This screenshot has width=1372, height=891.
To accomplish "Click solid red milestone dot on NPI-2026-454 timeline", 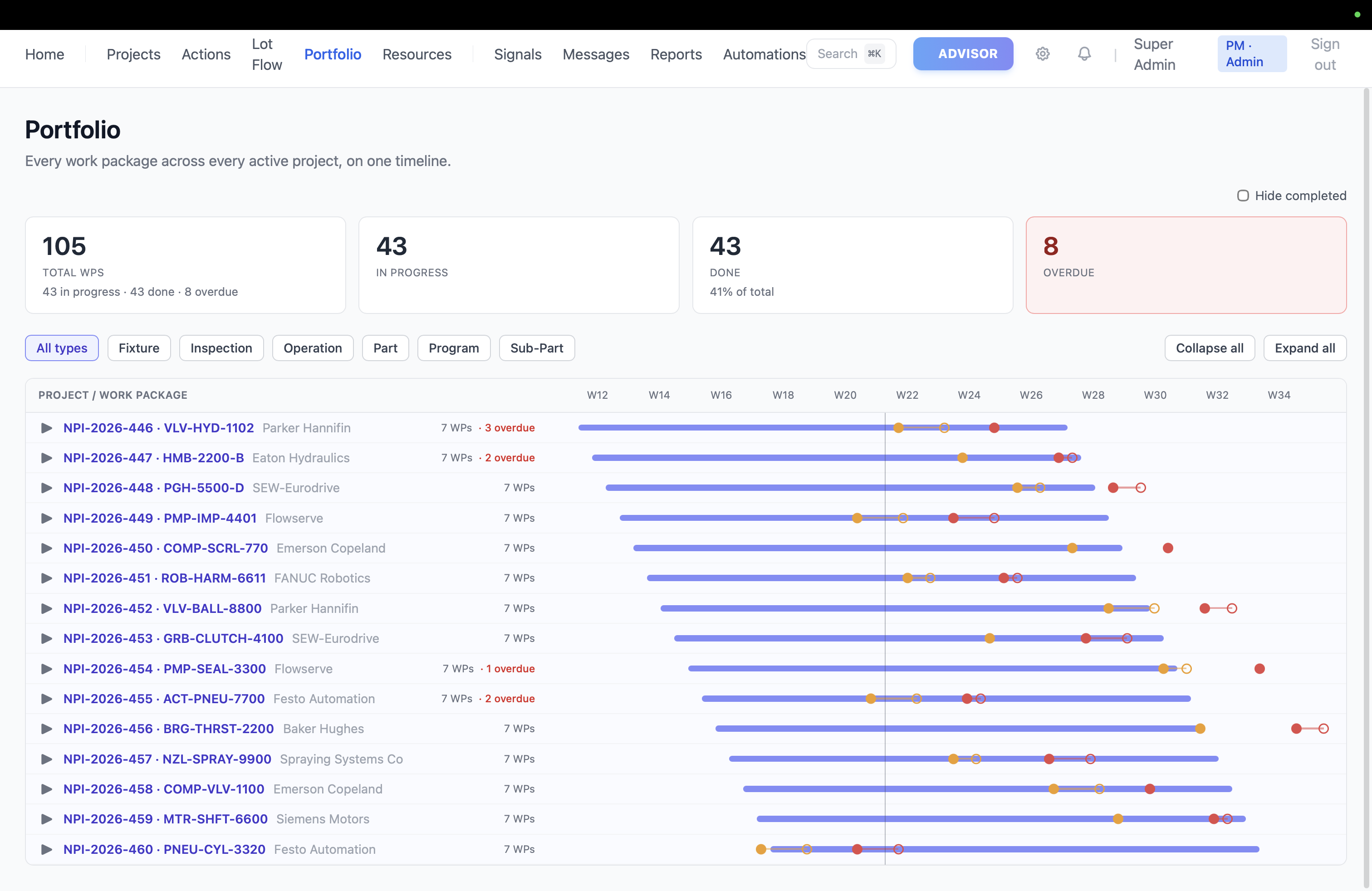I will (x=1259, y=669).
